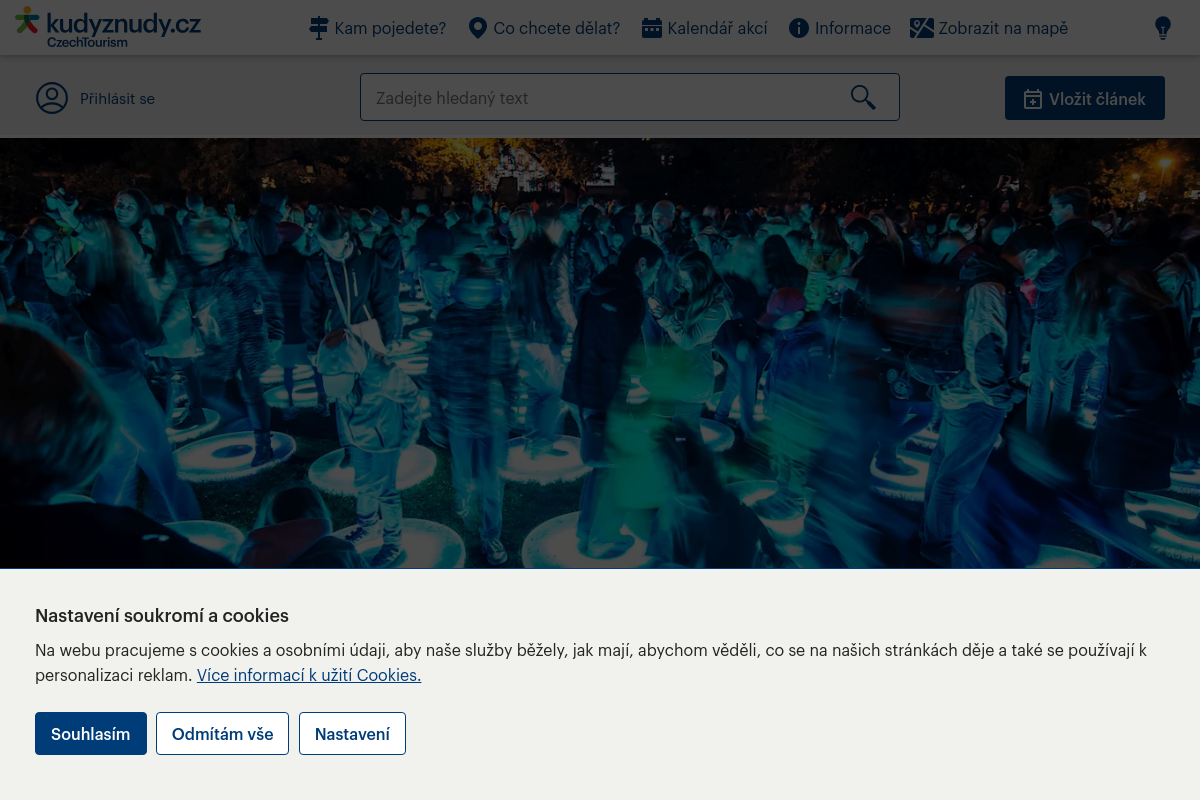
Task: Click the circled info icon in navigation
Action: (798, 28)
